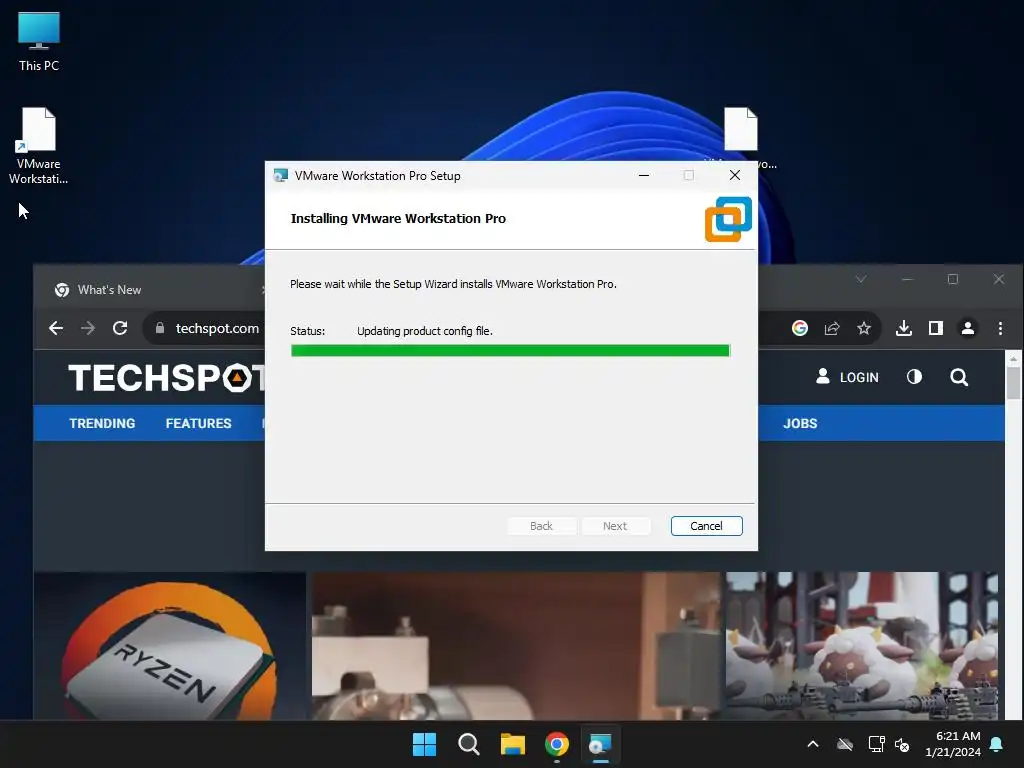Image resolution: width=1024 pixels, height=768 pixels.
Task: Switch to Chrome from the taskbar
Action: (x=556, y=744)
